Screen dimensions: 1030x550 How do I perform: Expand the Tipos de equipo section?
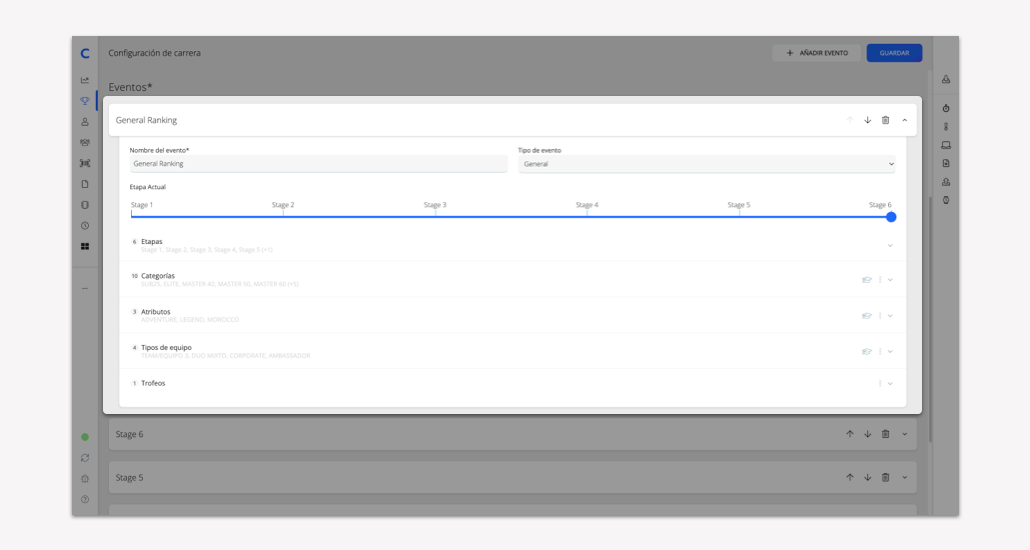890,352
